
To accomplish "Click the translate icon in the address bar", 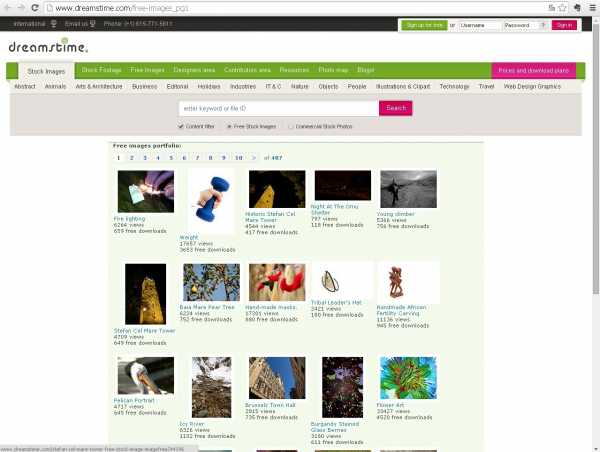I will pos(551,8).
